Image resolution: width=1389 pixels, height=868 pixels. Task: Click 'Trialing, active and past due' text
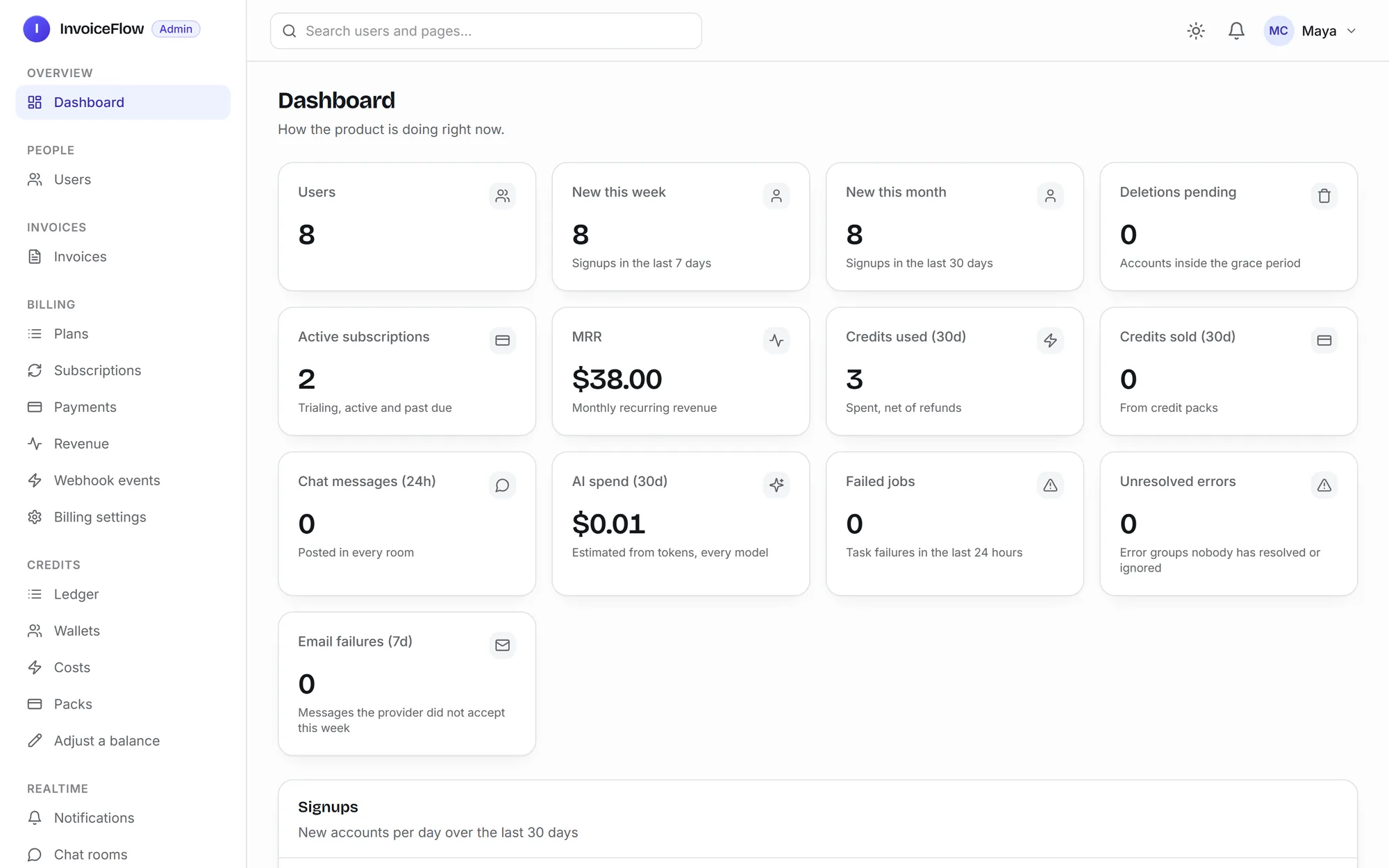[x=375, y=408]
